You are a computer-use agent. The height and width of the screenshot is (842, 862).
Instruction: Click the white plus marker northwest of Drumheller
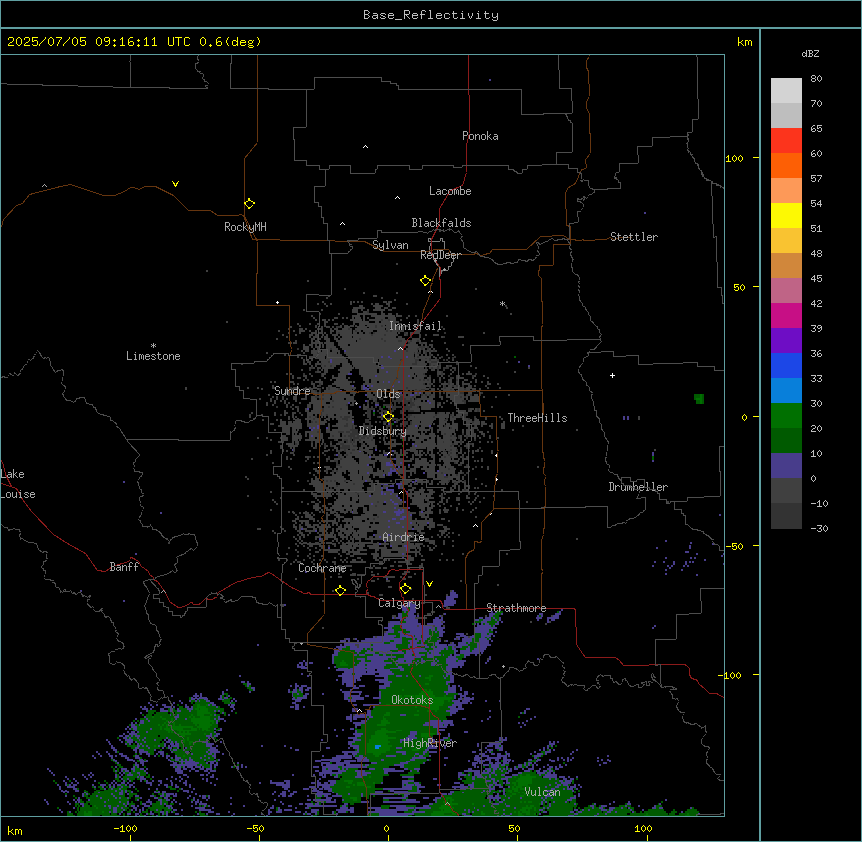[x=612, y=375]
